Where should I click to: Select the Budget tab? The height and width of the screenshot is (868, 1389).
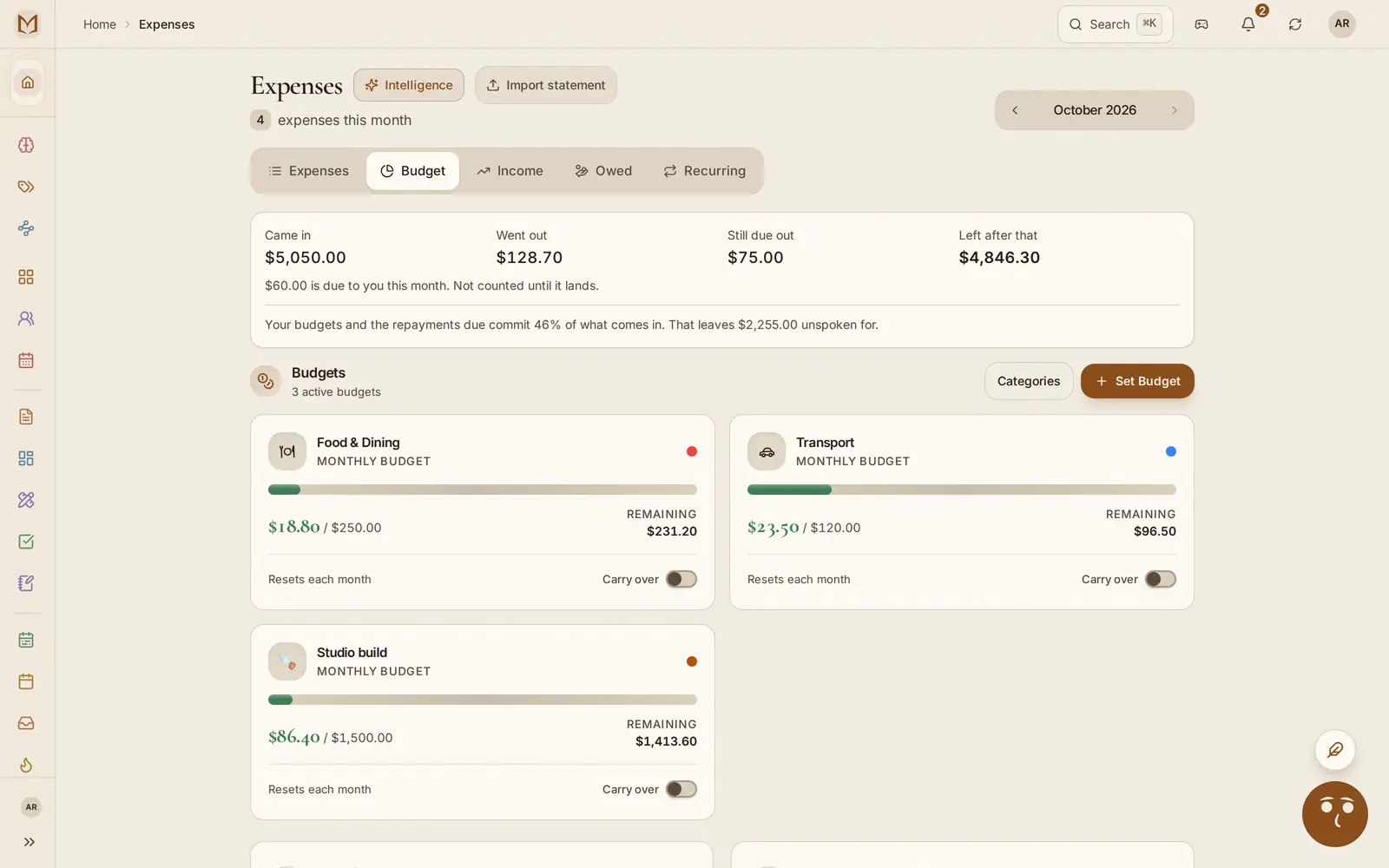coord(413,171)
